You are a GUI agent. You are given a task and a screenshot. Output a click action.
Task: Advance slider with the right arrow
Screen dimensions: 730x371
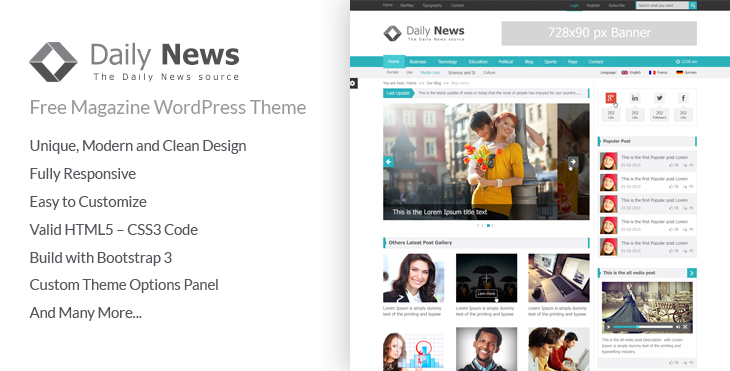point(573,162)
